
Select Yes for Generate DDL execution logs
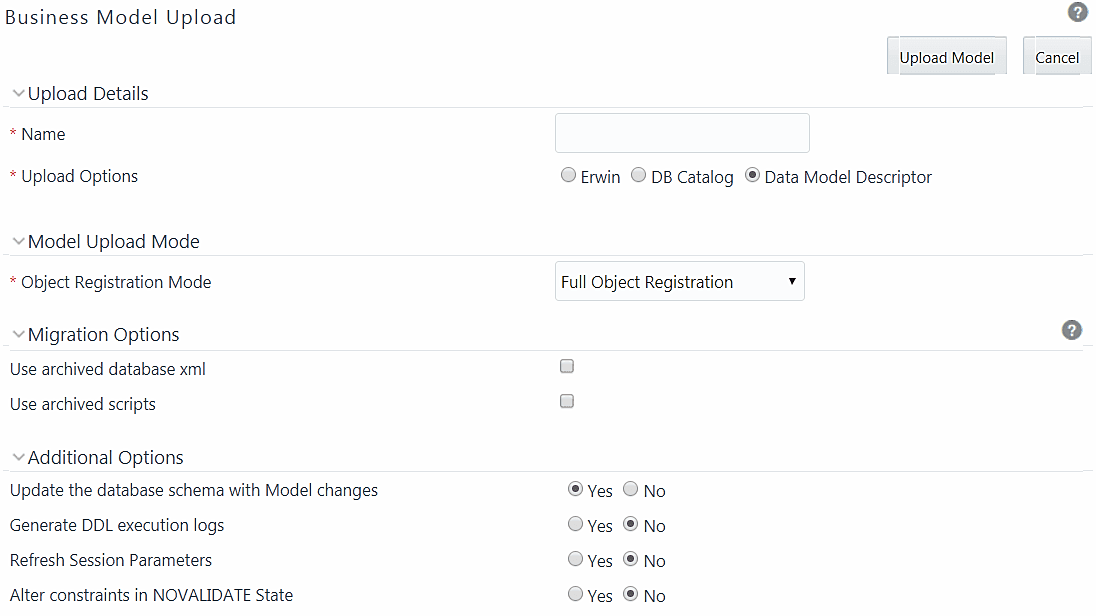[575, 523]
